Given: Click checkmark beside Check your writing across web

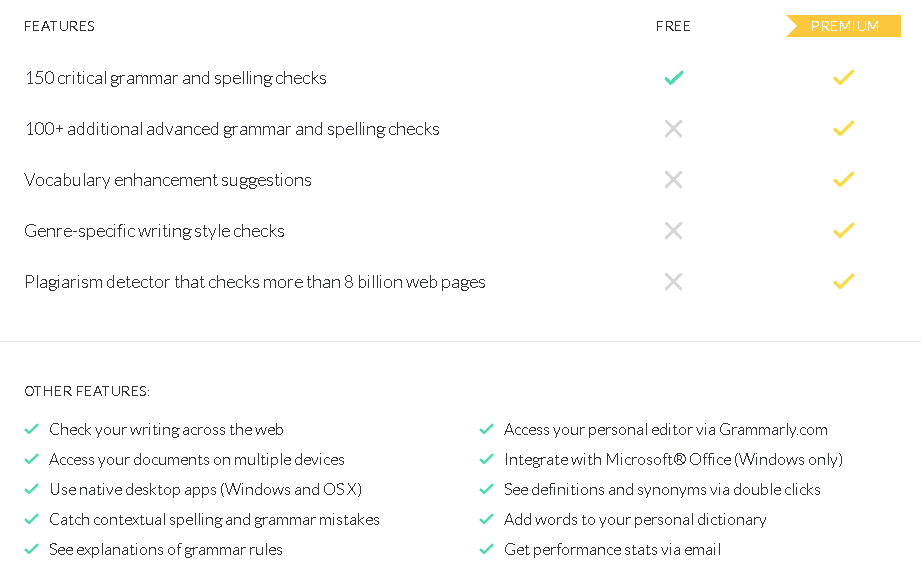Looking at the screenshot, I should [x=32, y=429].
